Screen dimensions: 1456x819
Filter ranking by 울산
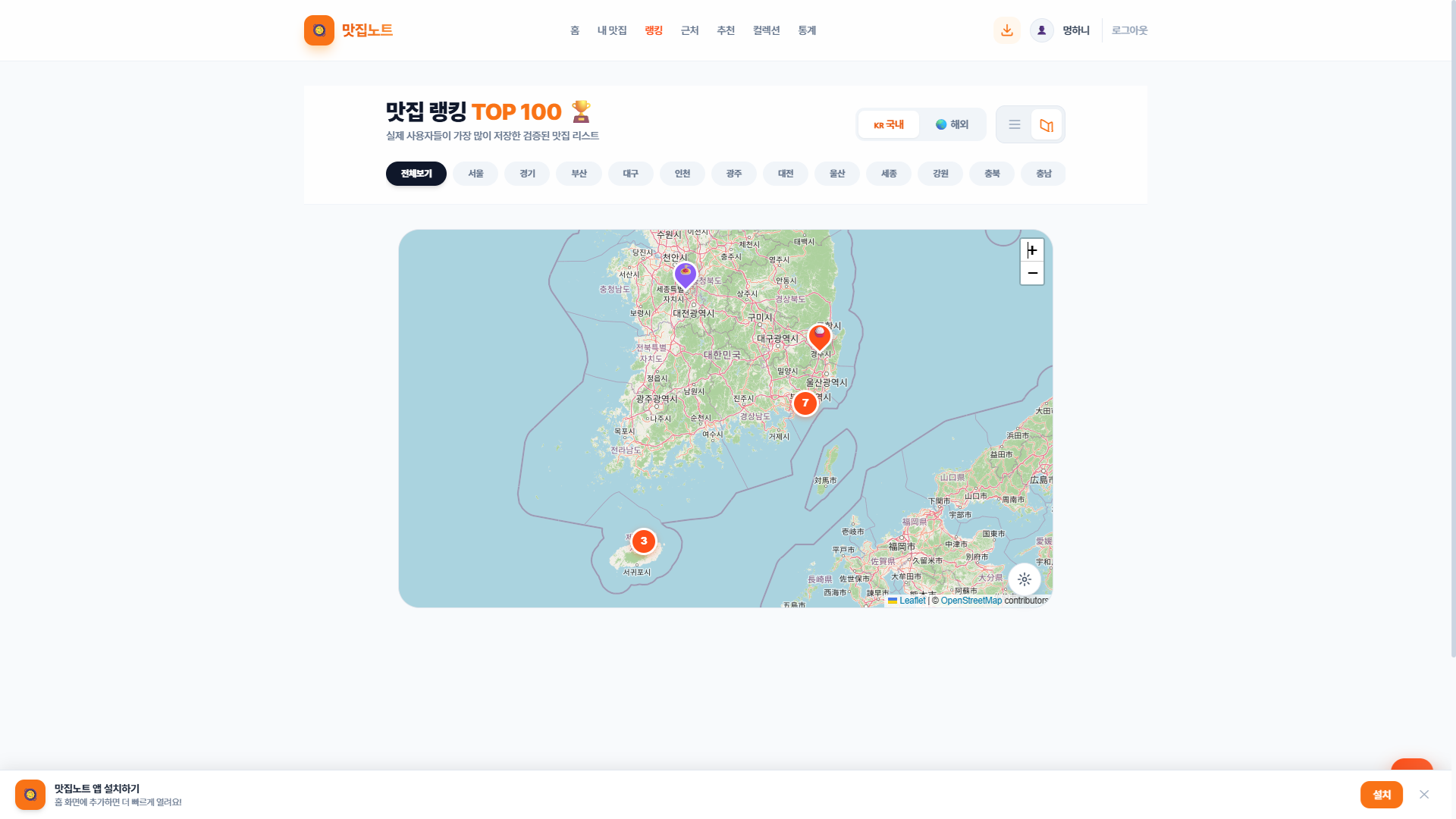click(x=837, y=174)
